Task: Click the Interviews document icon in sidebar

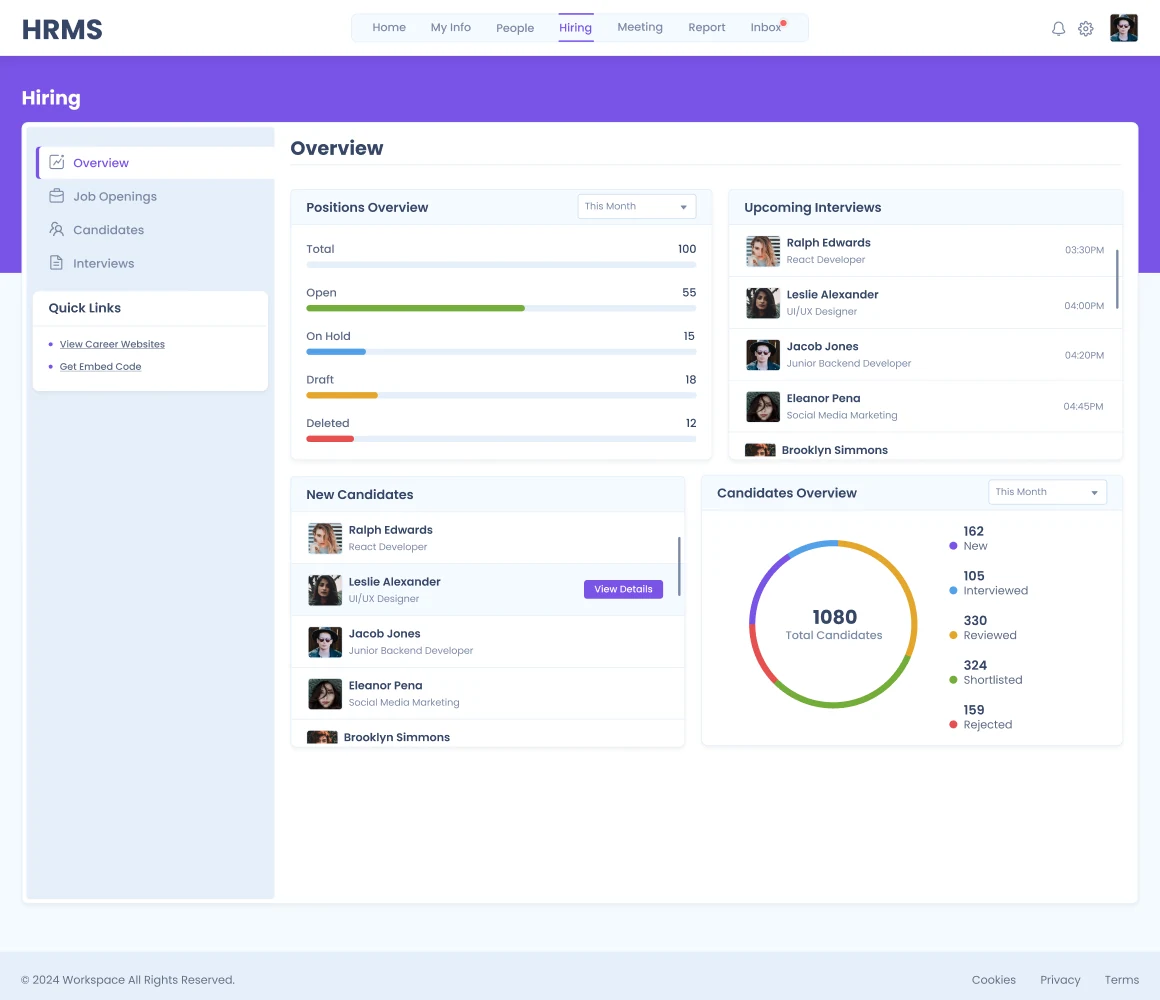Action: click(56, 263)
